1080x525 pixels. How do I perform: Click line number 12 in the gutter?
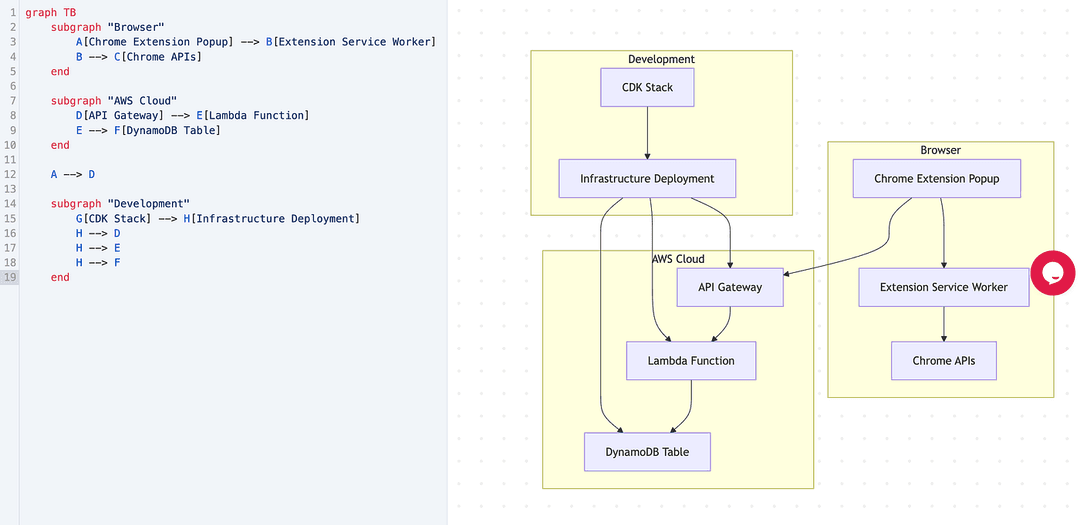11,174
